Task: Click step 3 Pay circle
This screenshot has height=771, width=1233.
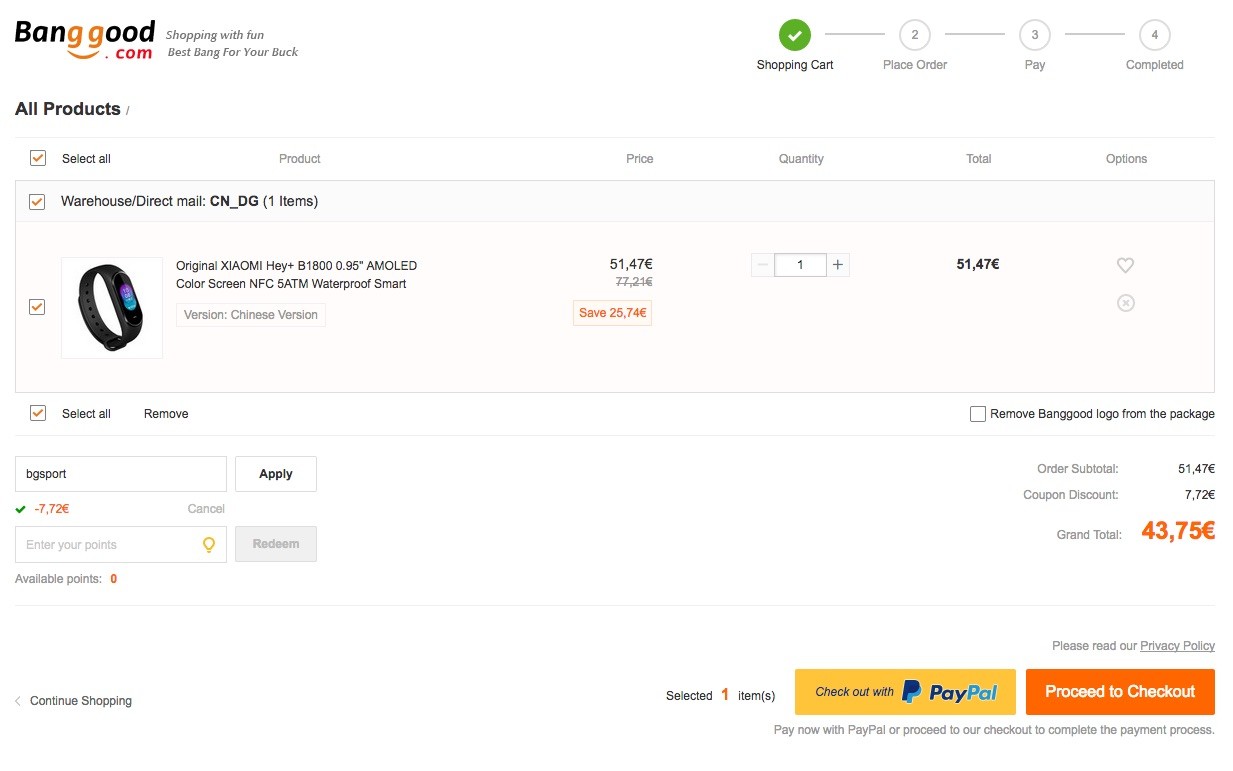Action: (1034, 35)
